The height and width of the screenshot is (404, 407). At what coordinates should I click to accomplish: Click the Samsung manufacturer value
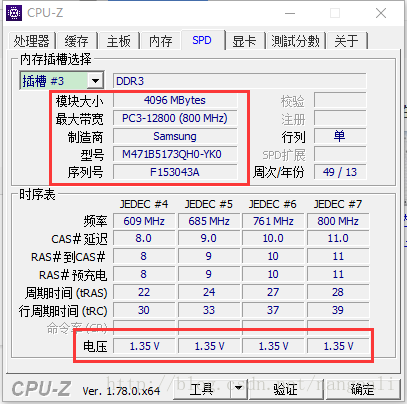(175, 136)
